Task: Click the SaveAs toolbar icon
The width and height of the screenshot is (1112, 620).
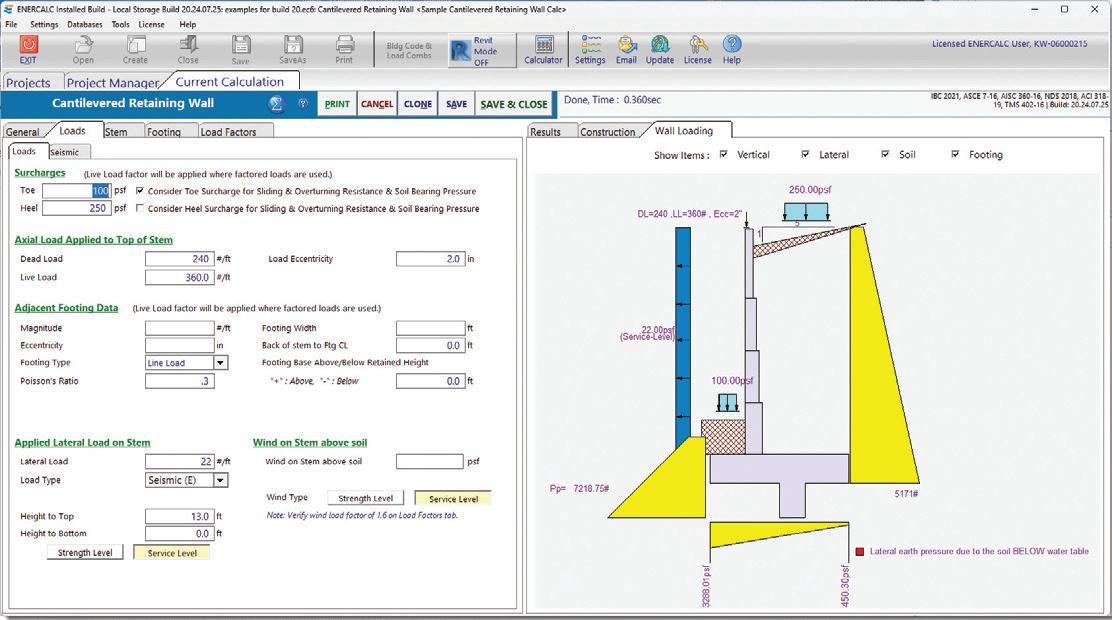Action: [293, 50]
